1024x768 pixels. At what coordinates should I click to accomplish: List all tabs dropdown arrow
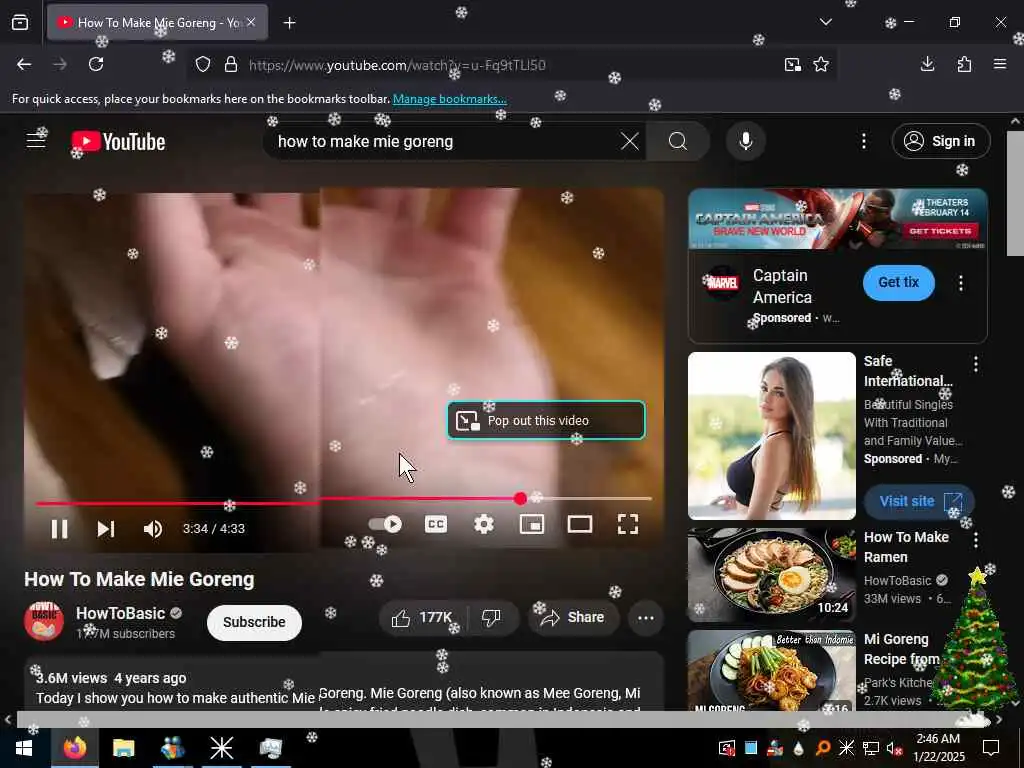(825, 22)
